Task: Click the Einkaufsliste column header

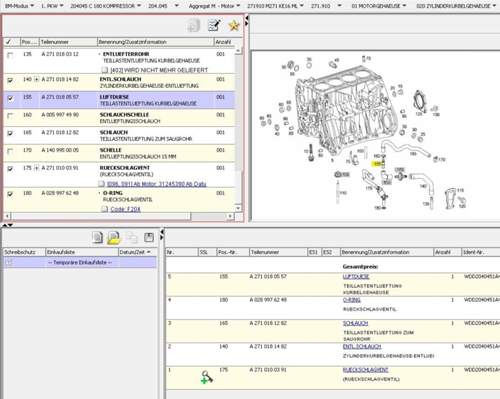Action: click(x=82, y=252)
